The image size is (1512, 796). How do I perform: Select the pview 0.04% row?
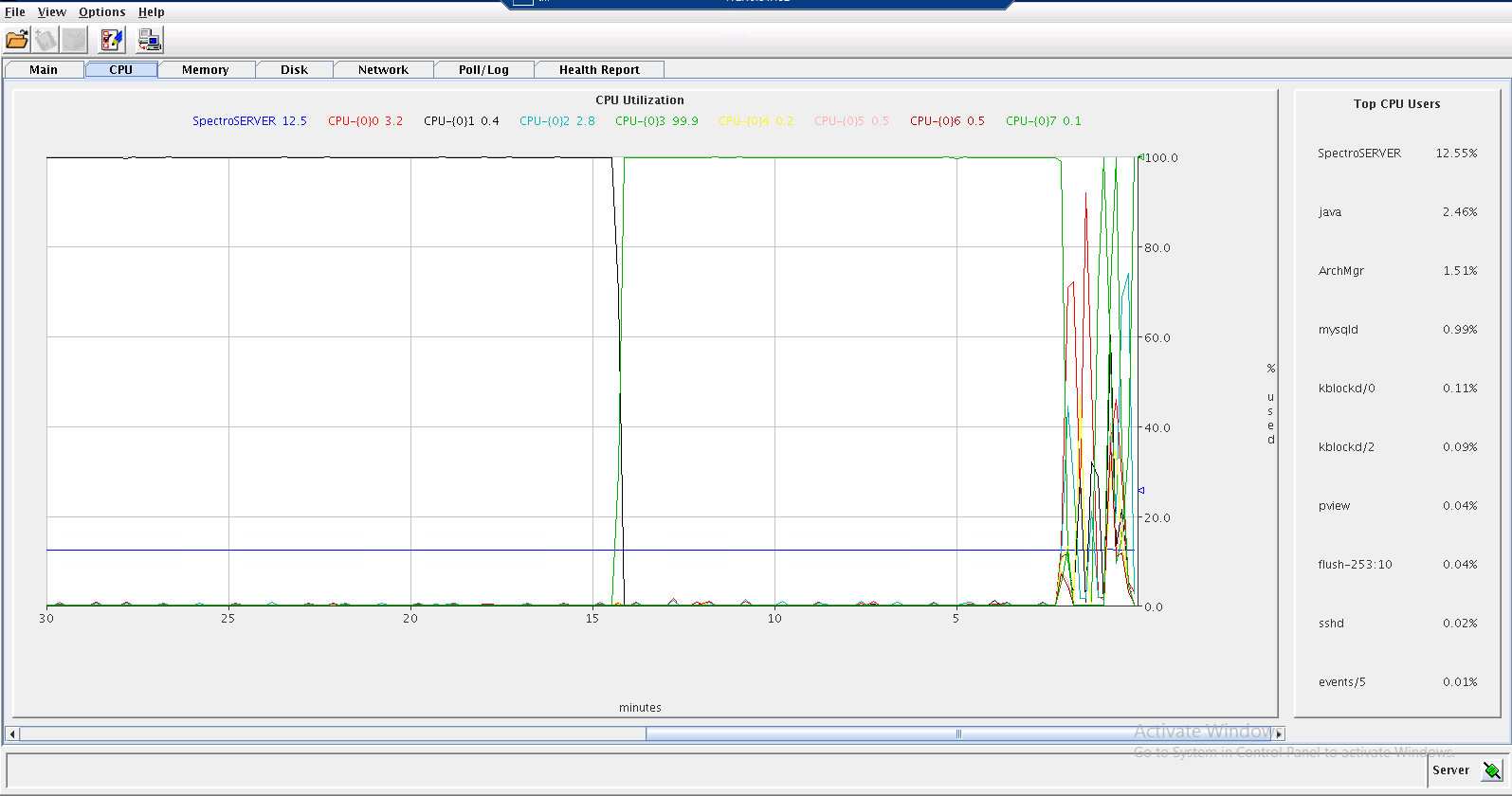pyautogui.click(x=1397, y=506)
